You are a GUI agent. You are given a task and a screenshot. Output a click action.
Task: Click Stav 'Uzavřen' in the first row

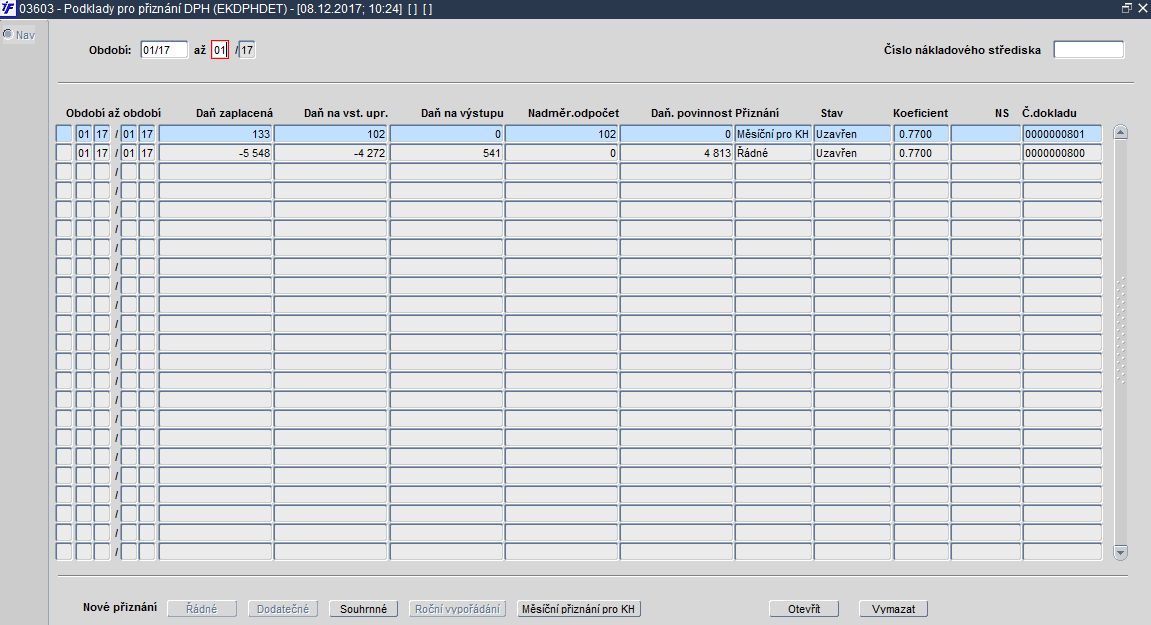(x=852, y=134)
